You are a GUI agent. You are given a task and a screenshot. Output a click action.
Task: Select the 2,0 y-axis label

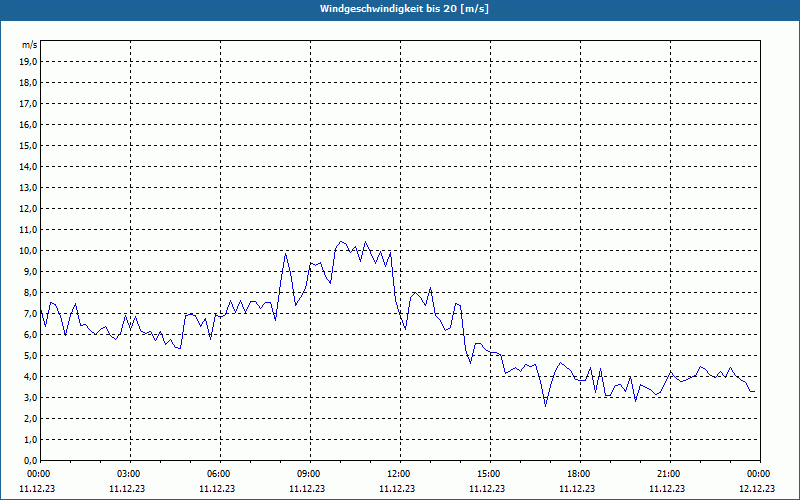[30, 418]
